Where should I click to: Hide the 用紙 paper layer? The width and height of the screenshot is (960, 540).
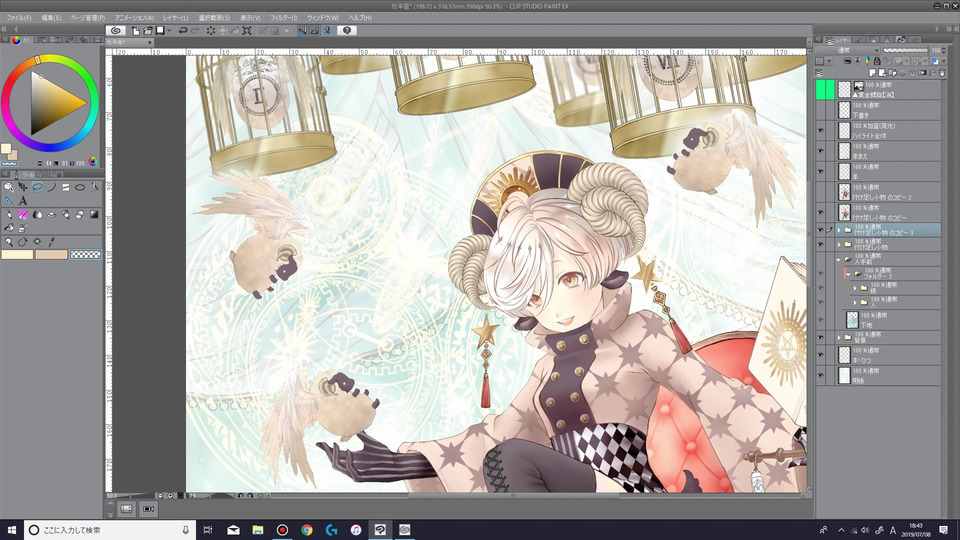click(x=820, y=375)
